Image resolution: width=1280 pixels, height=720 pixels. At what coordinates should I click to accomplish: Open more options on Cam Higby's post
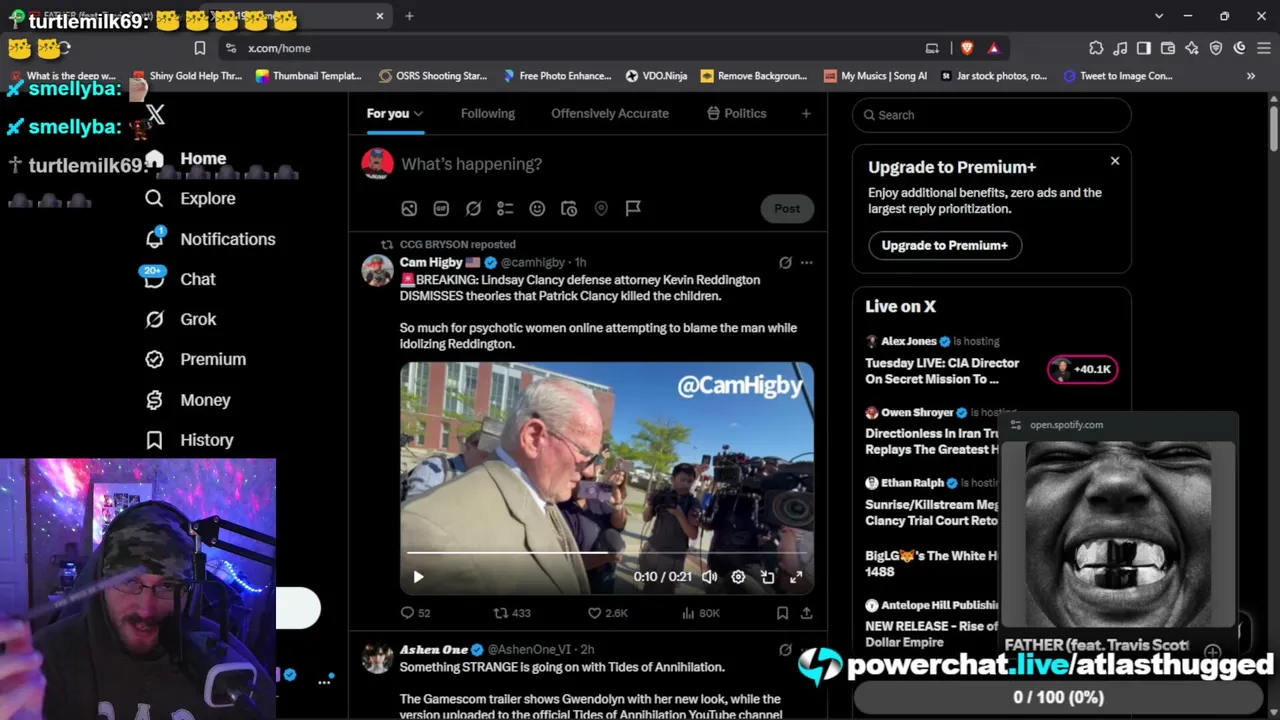point(806,263)
